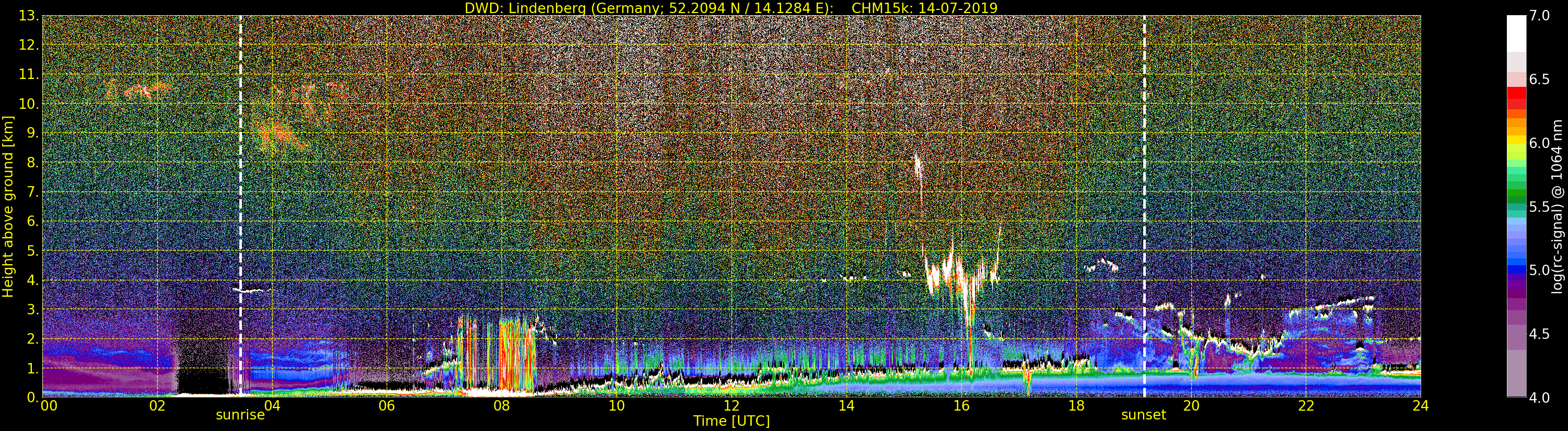Click height axis tick label '6.'
Viewport: 1568px width, 431px height.
[x=32, y=221]
